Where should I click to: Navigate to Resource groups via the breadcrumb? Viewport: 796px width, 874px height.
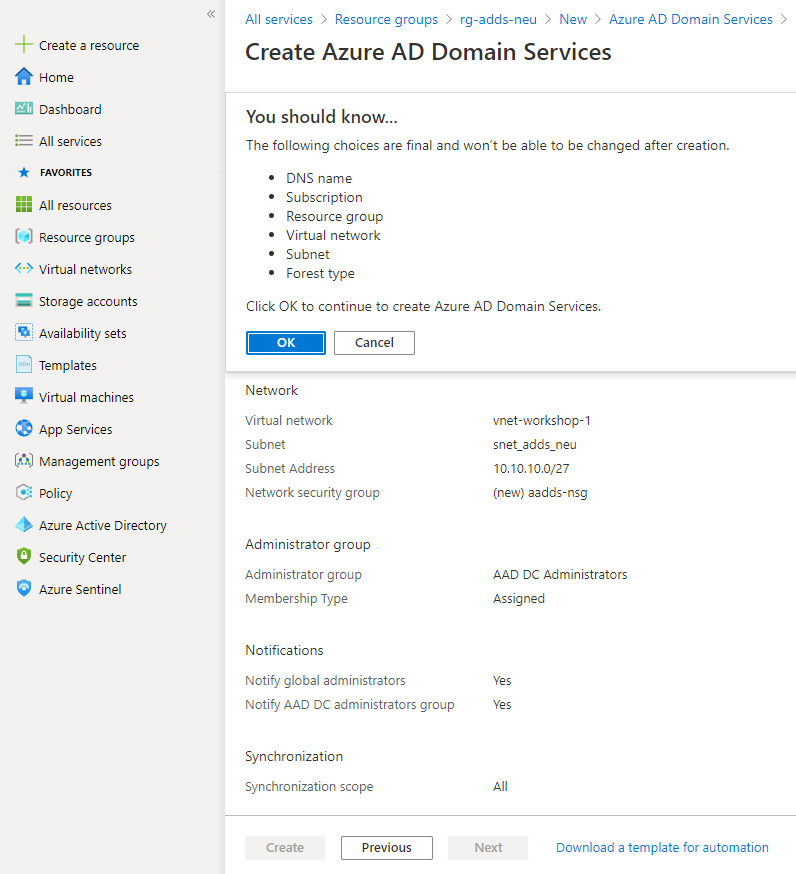pos(386,19)
